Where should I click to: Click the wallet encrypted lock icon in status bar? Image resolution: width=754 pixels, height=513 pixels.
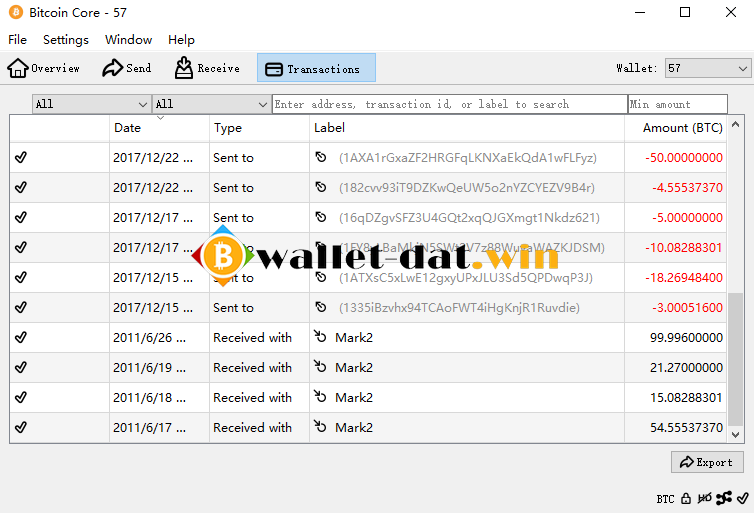tap(686, 499)
